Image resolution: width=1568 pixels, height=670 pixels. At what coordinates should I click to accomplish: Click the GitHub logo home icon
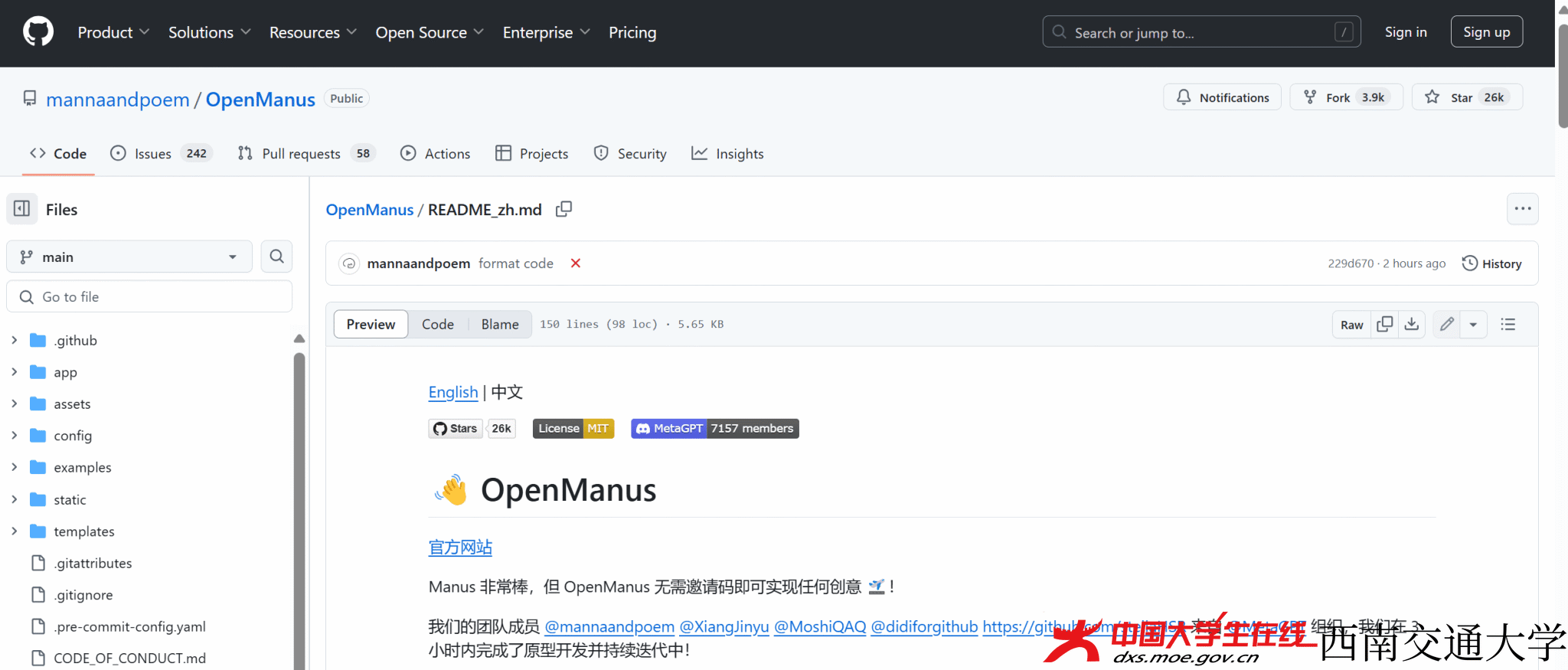pos(38,32)
